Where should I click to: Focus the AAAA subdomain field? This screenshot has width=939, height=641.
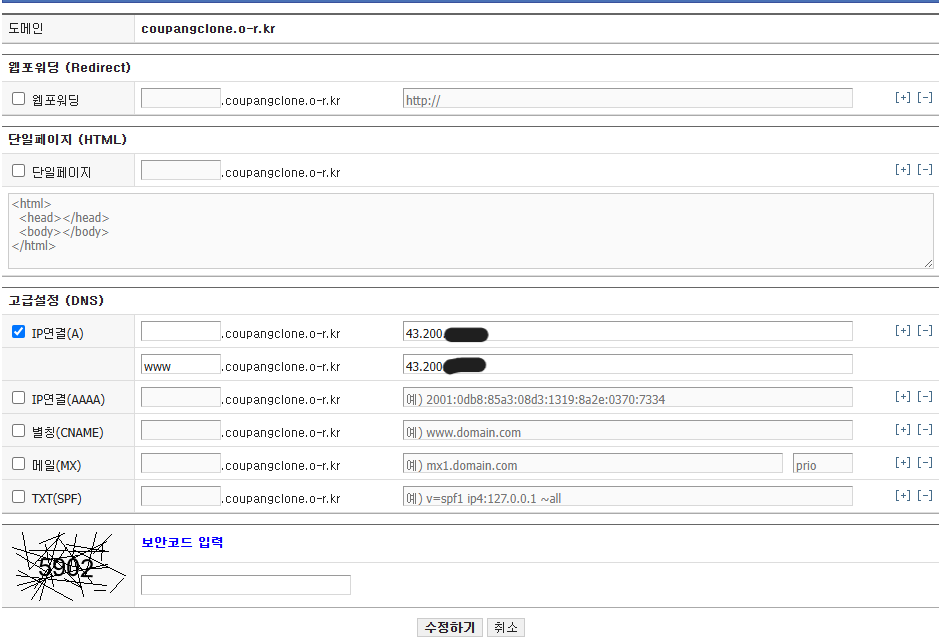[181, 397]
